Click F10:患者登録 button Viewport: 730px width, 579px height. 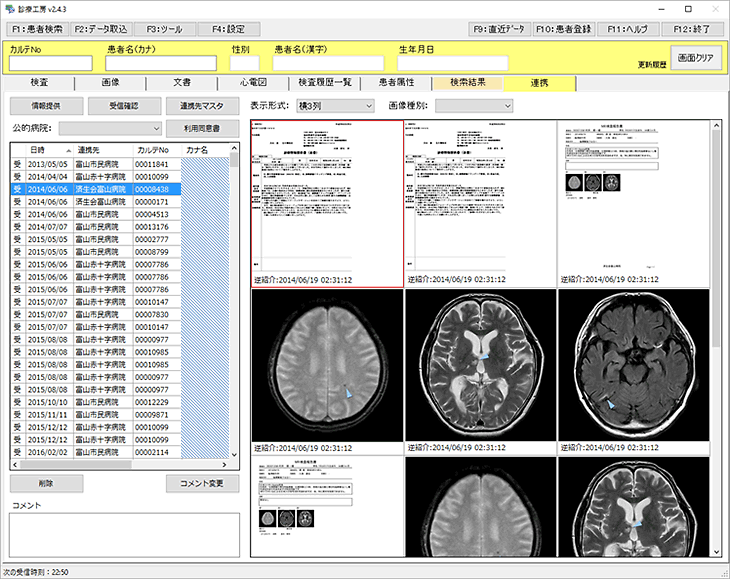click(563, 29)
